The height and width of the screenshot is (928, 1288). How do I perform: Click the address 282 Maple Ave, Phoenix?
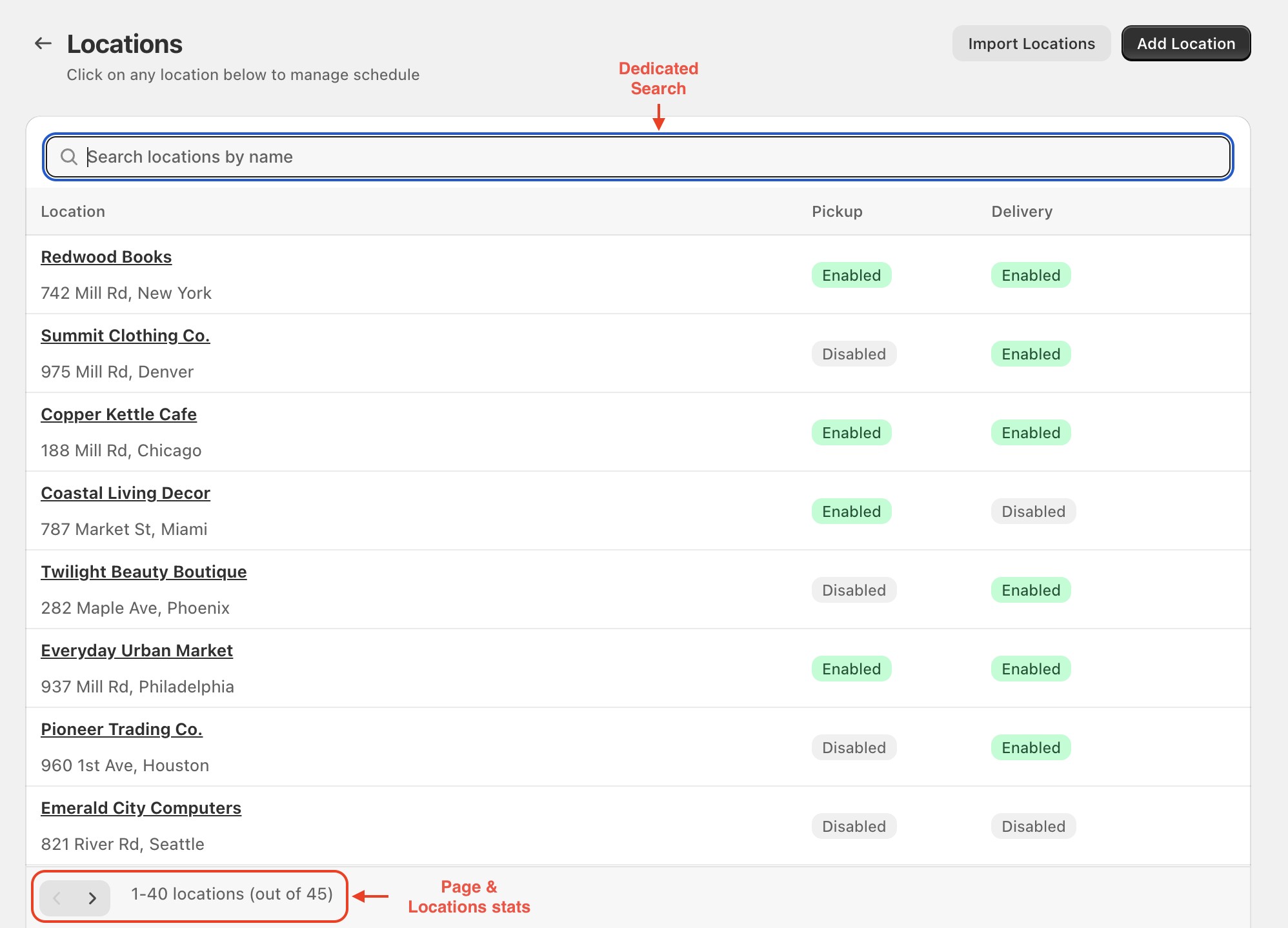point(136,608)
